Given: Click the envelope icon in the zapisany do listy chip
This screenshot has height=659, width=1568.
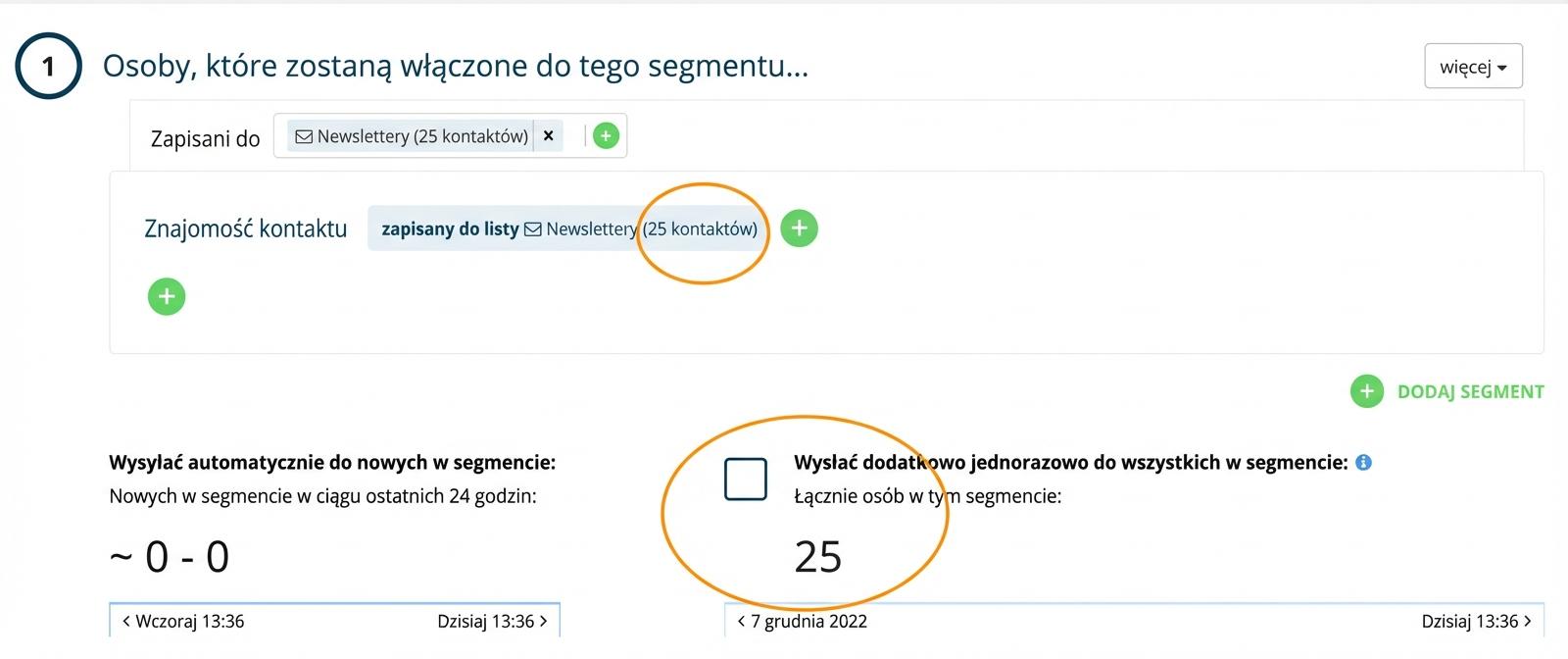Looking at the screenshot, I should point(533,229).
